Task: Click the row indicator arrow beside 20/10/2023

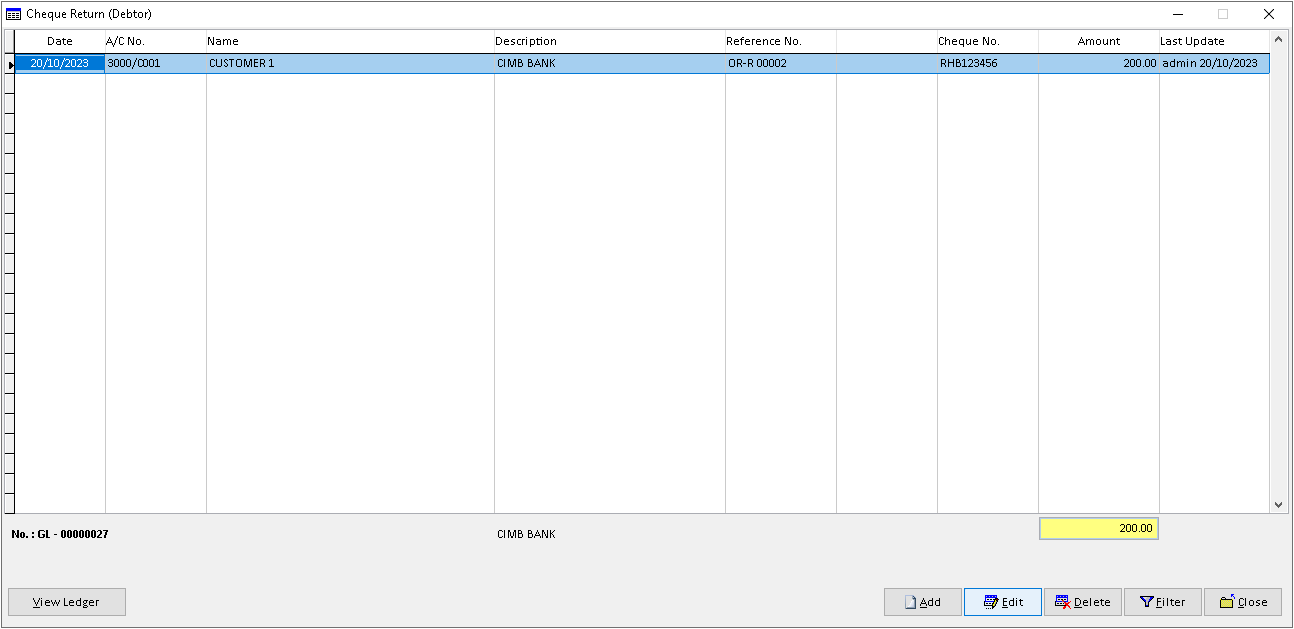Action: [13, 63]
